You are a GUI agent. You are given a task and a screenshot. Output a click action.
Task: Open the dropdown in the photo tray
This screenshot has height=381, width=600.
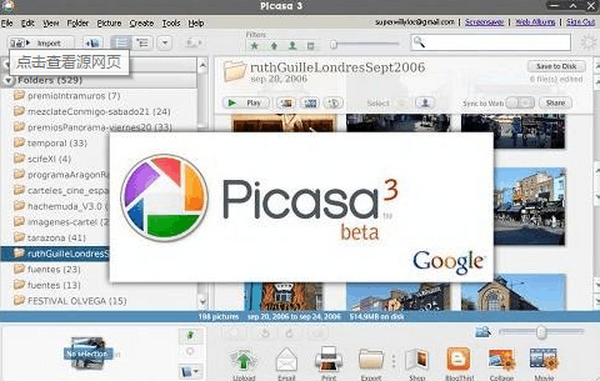click(x=190, y=371)
